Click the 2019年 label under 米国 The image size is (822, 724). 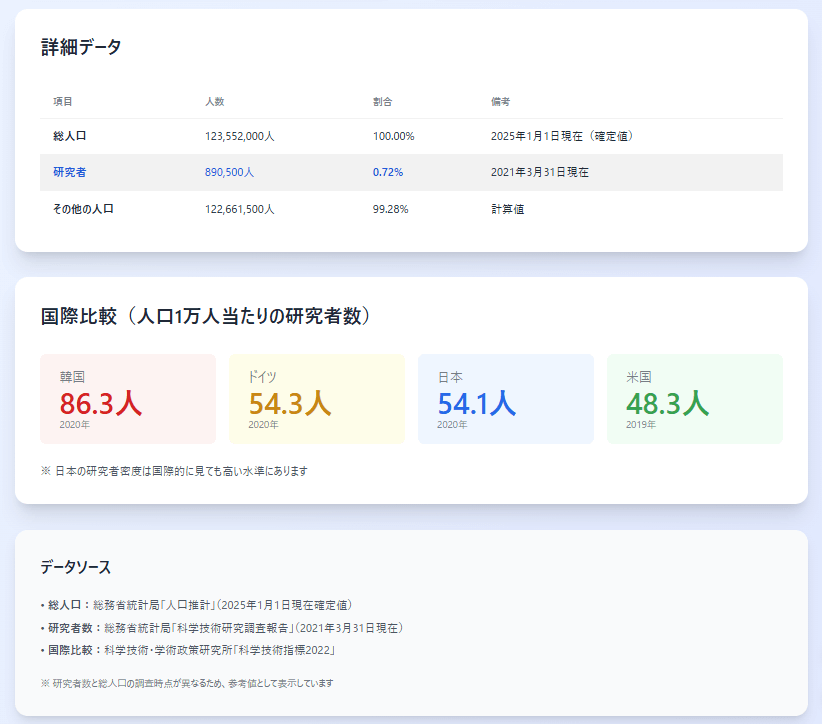[x=641, y=425]
